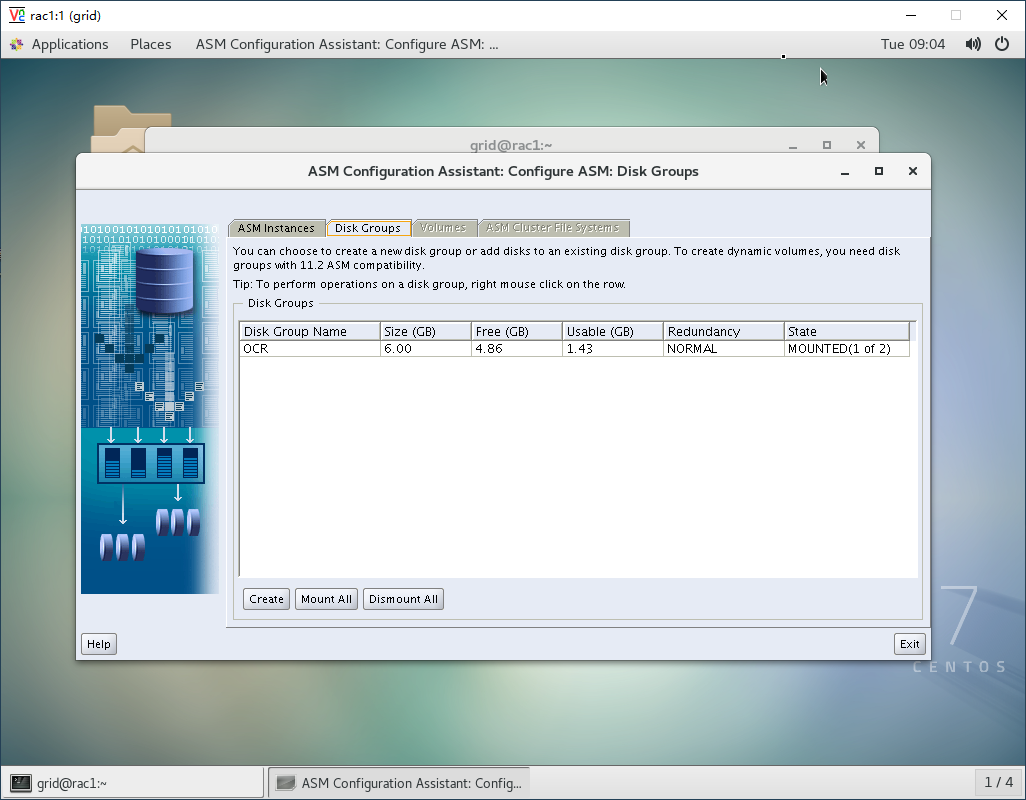
Task: Click the MOUNTED(1 of 2) state cell
Action: [x=847, y=349]
